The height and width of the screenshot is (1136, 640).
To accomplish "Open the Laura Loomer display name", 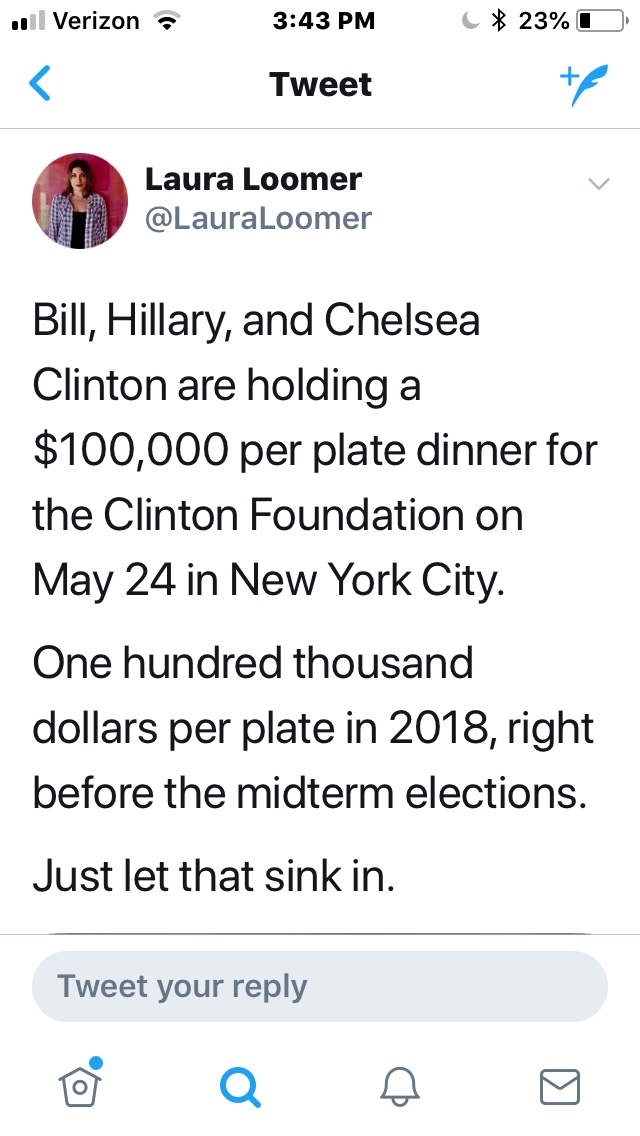I will (253, 180).
